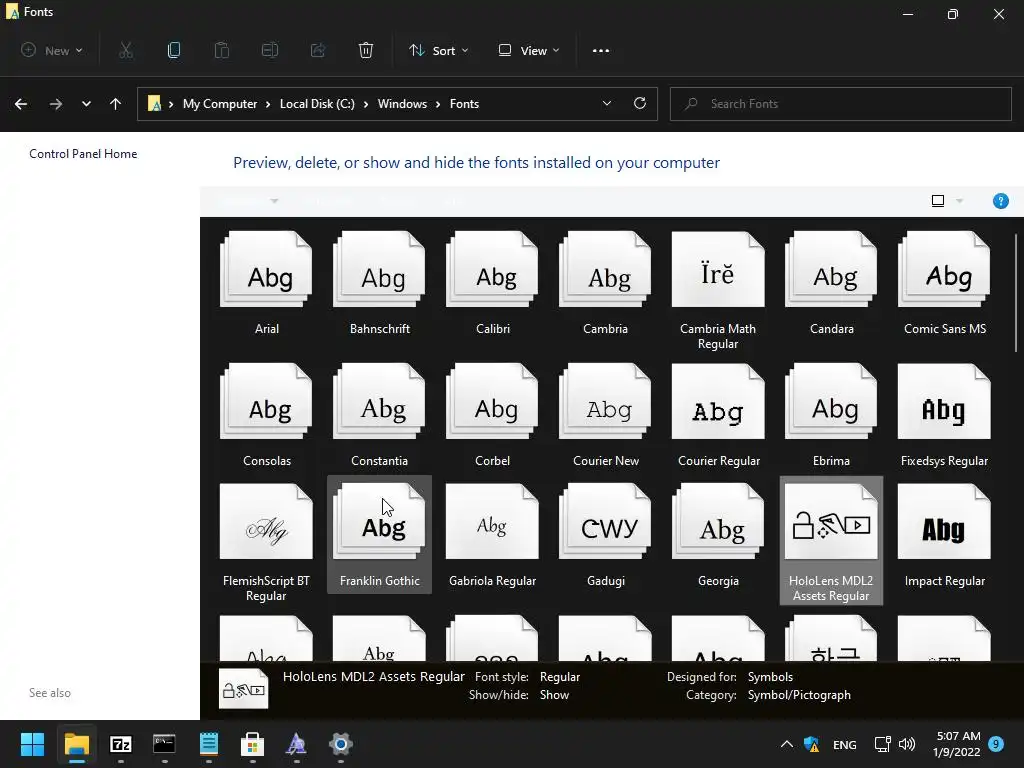Click Windows in the breadcrumb

(x=402, y=104)
